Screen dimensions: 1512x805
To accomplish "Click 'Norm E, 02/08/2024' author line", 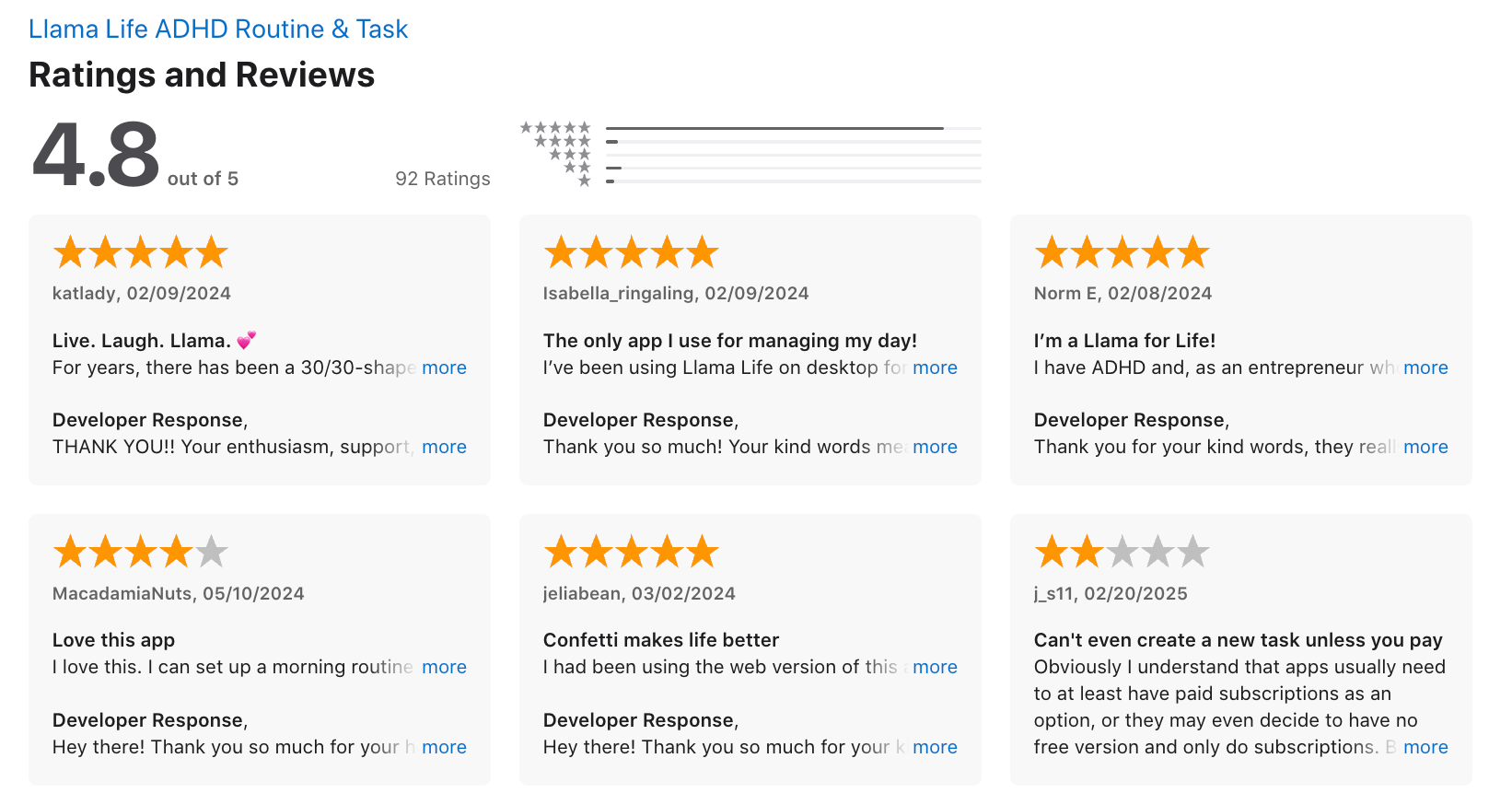I will pyautogui.click(x=1122, y=294).
